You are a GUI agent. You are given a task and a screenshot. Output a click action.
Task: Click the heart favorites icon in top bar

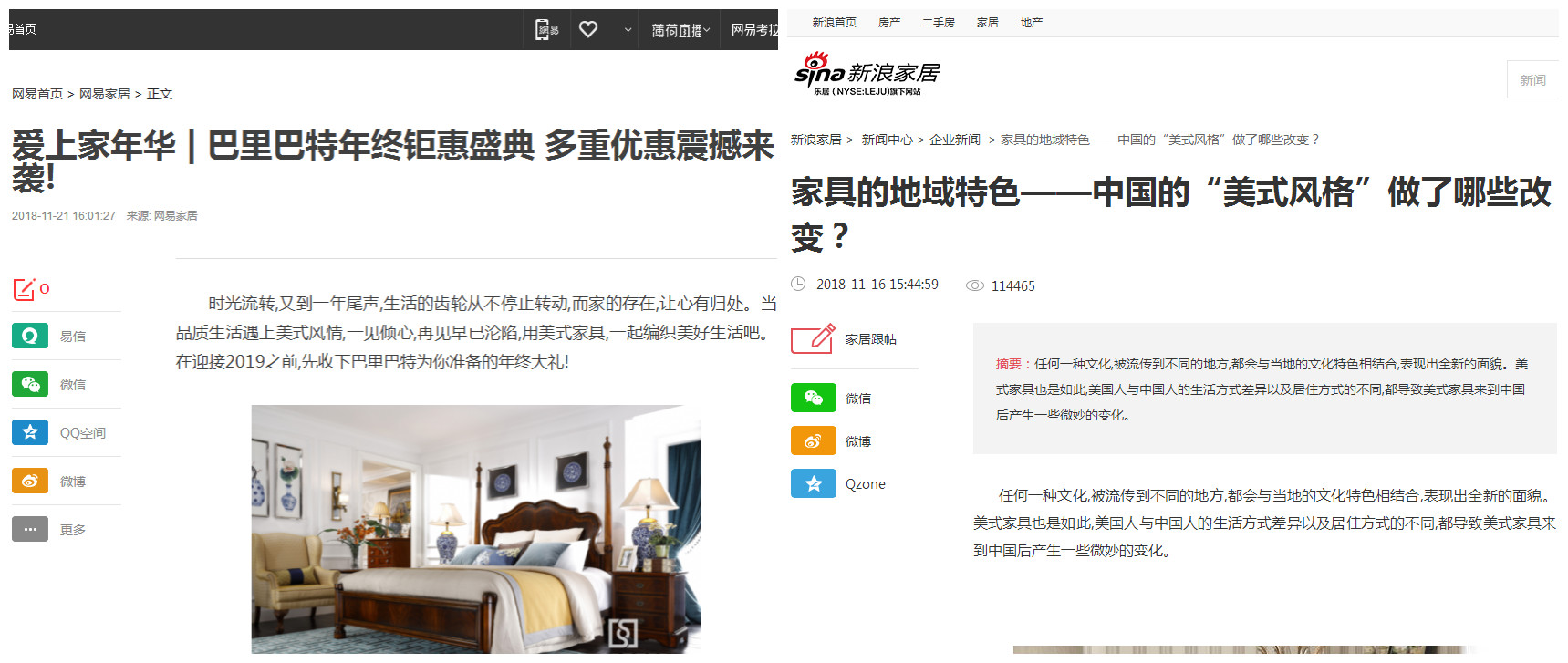point(588,29)
